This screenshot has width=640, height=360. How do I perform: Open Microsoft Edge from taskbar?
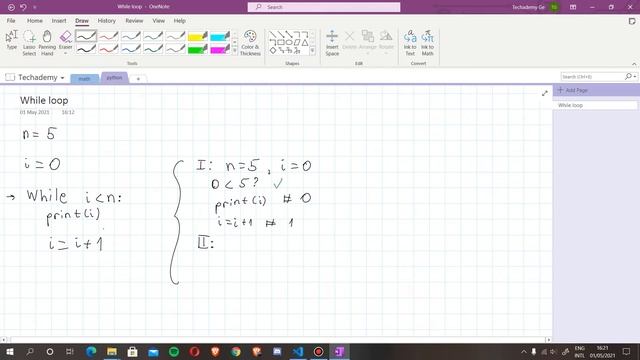pos(91,351)
